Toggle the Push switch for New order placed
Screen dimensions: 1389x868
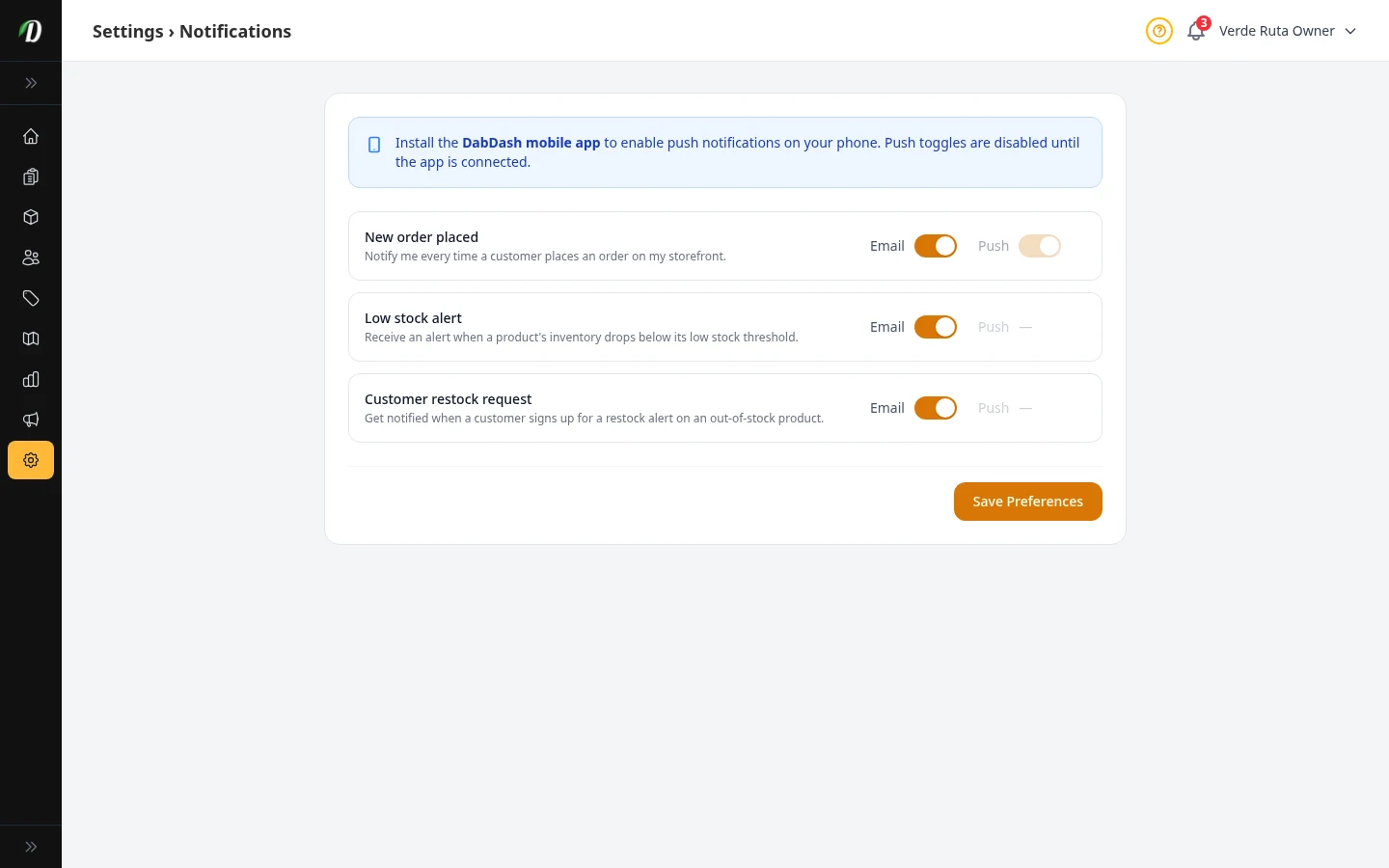[x=1040, y=246]
